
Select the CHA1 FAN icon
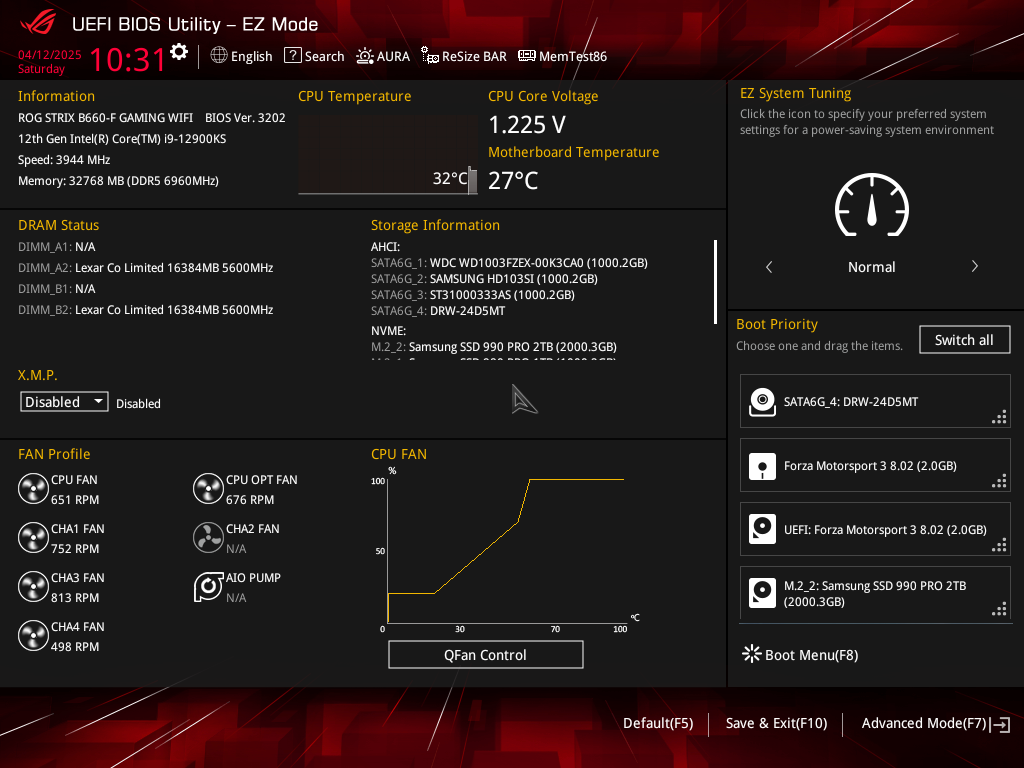pos(33,538)
